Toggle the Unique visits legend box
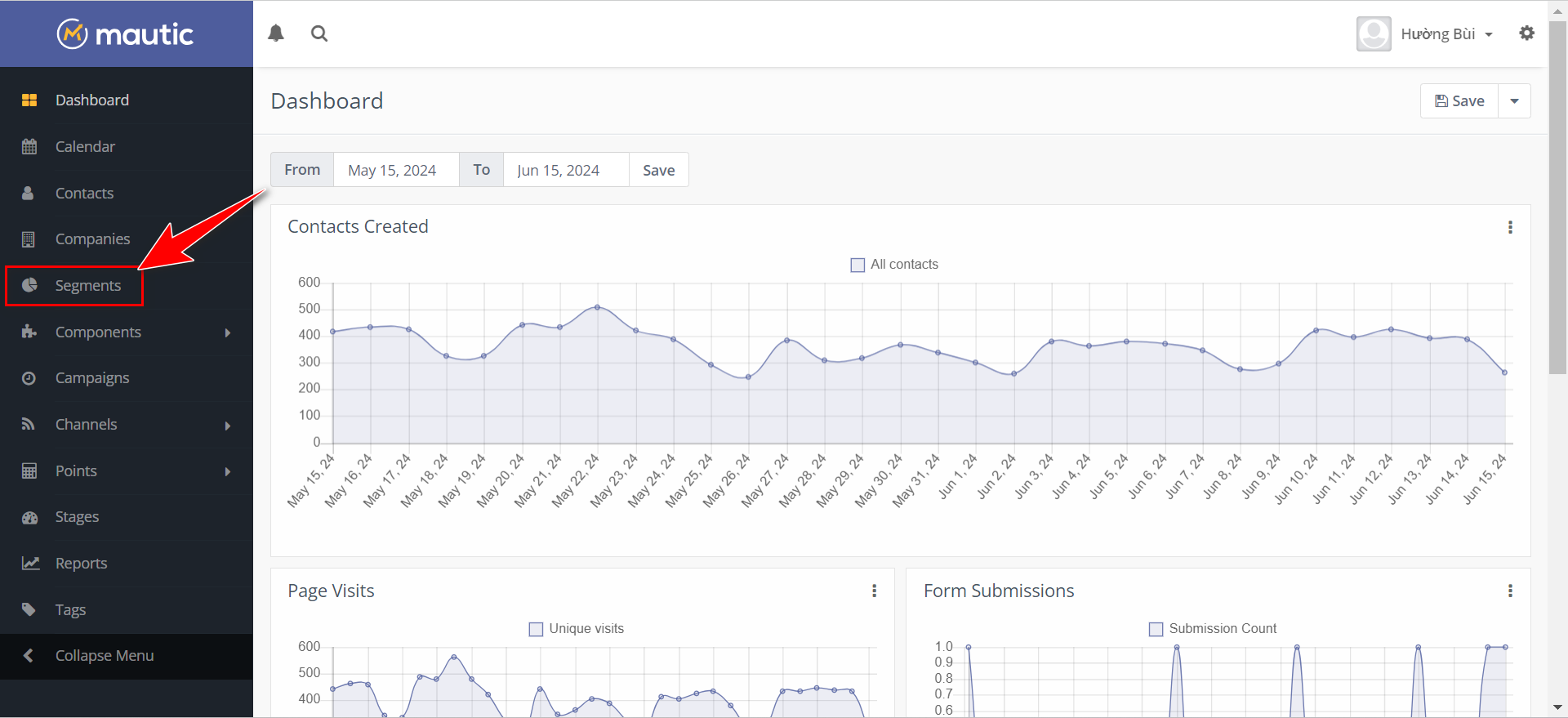 [x=536, y=629]
